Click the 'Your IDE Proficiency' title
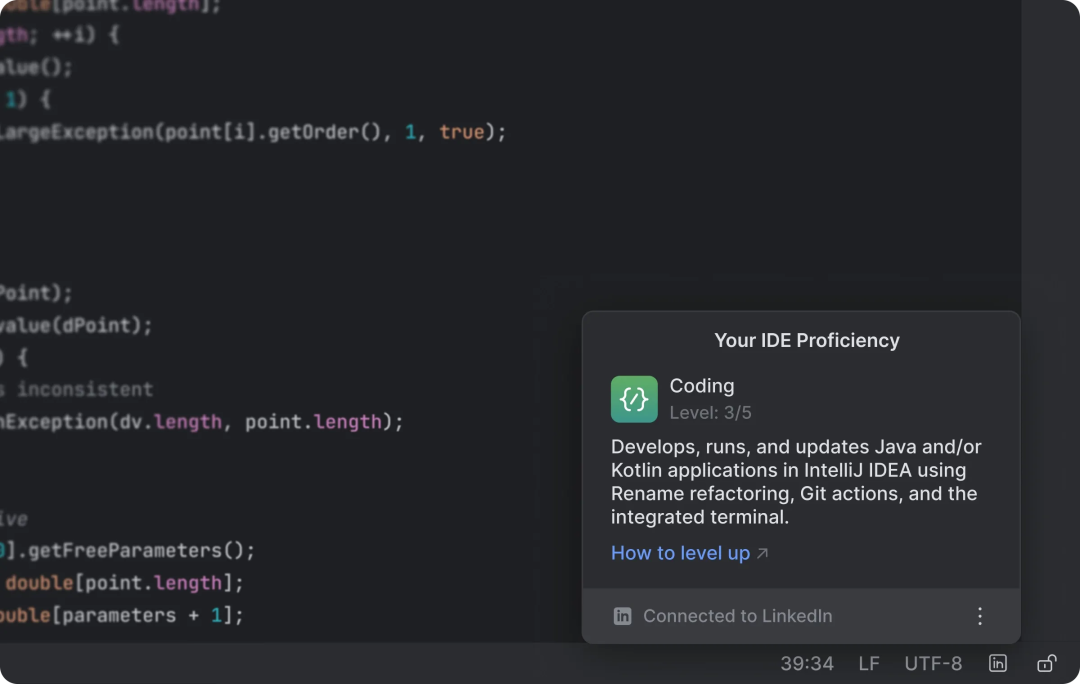 (807, 340)
